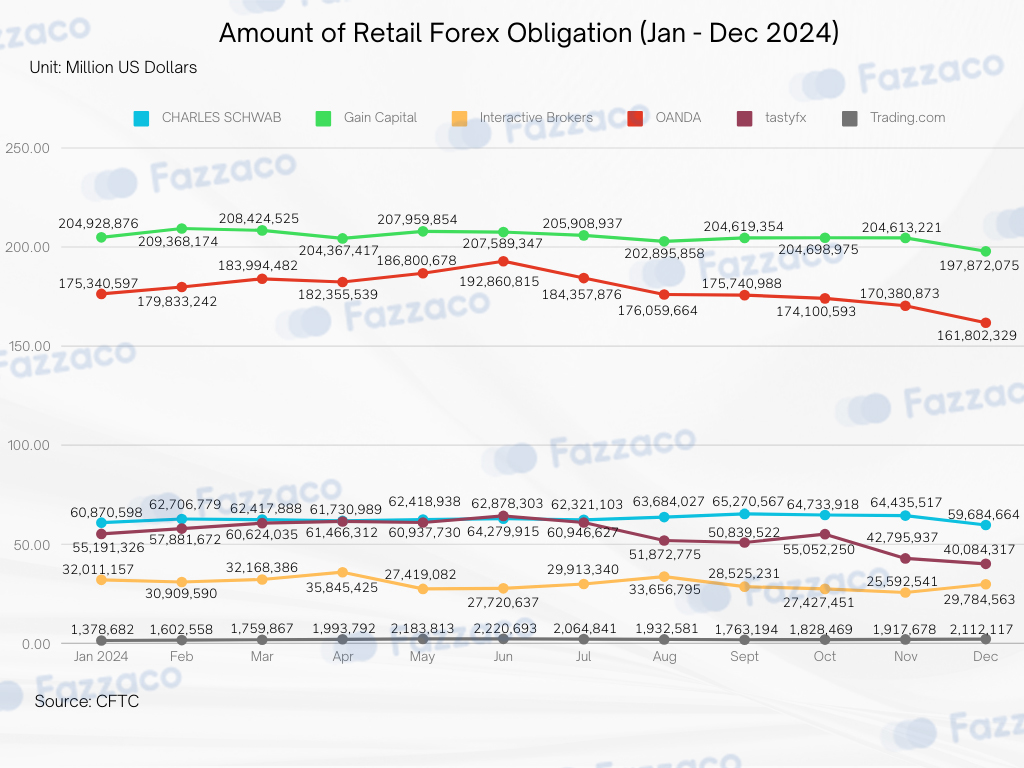Click the 'Source: CFTC' footer text

[x=87, y=701]
